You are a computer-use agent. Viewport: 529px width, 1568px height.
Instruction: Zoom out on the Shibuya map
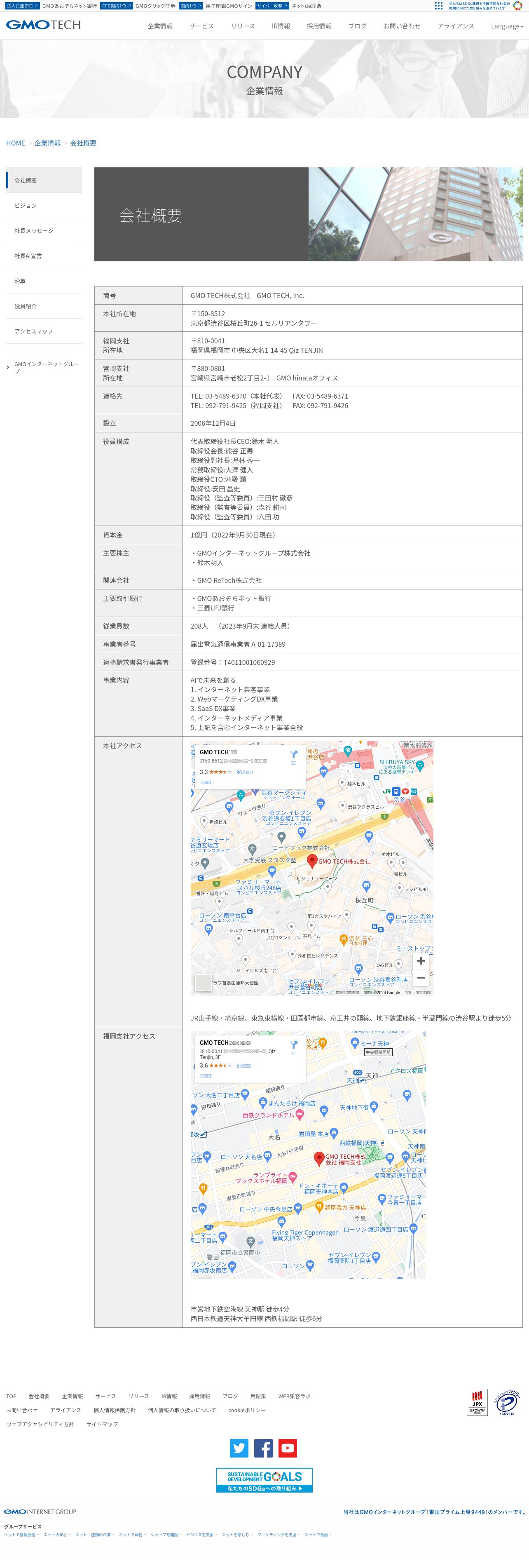pyautogui.click(x=421, y=978)
